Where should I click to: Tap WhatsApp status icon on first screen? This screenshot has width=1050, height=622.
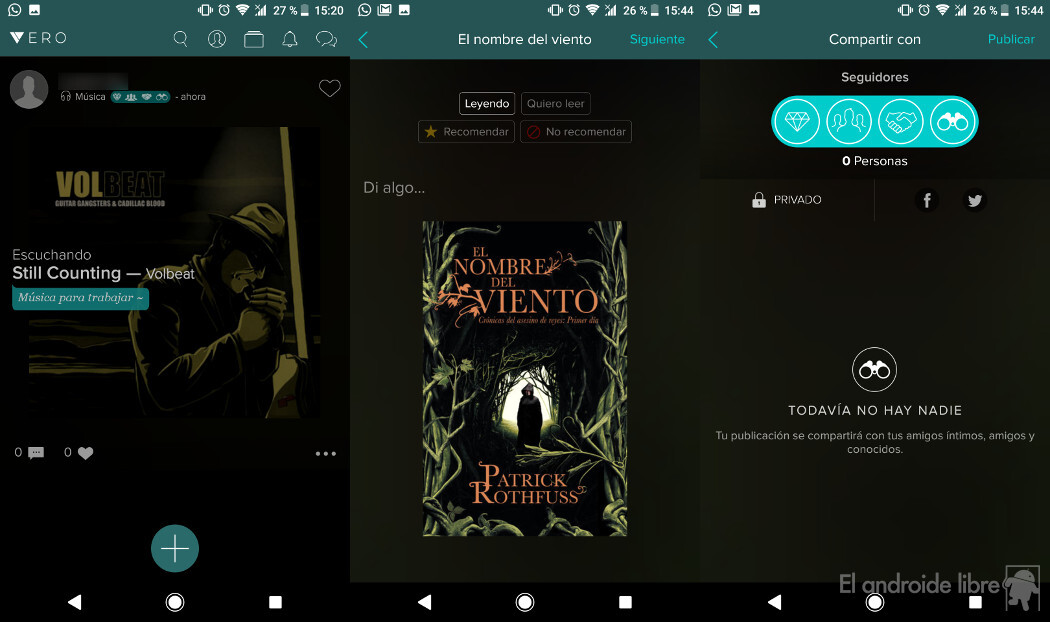[15, 10]
